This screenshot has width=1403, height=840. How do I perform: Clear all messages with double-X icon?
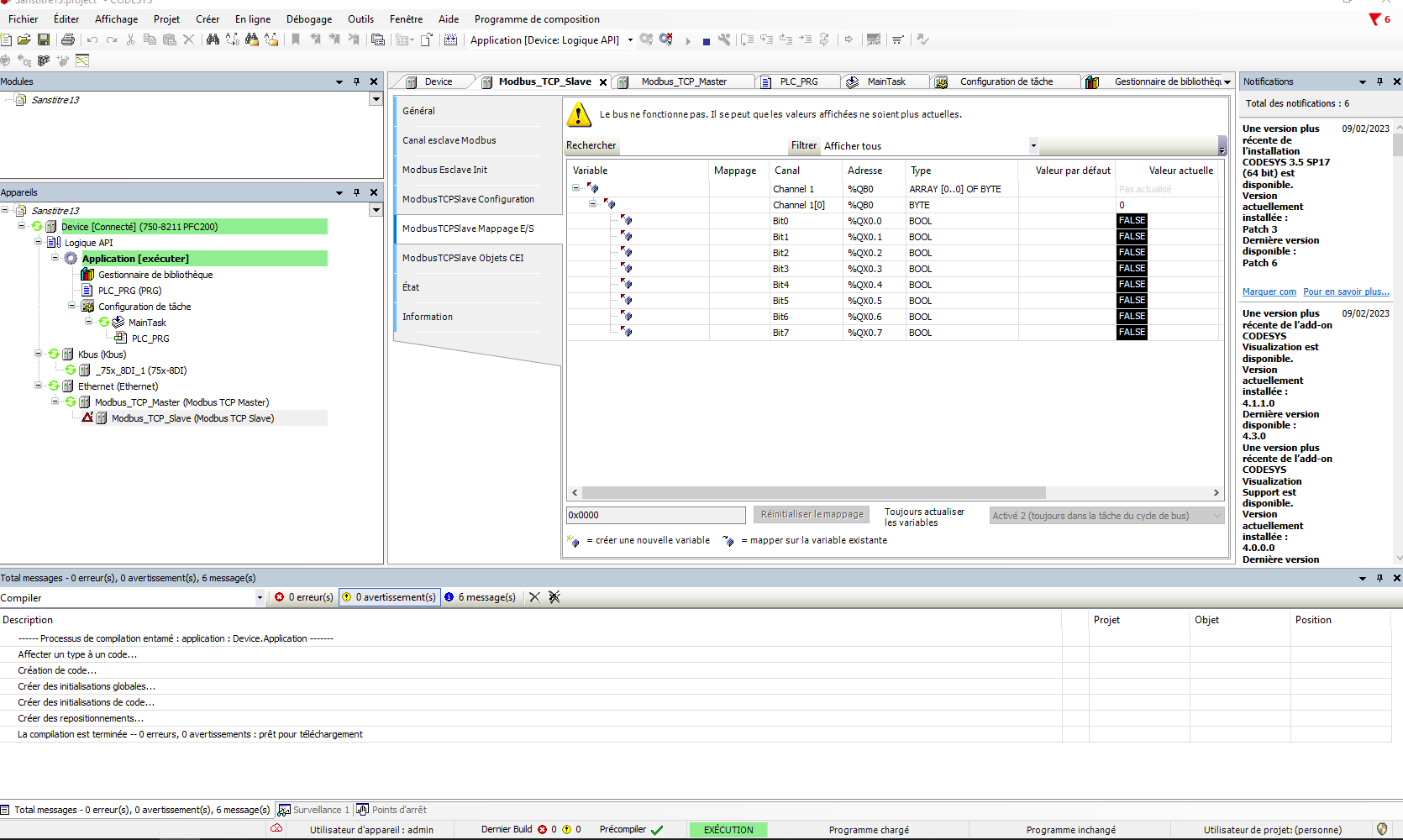point(554,597)
